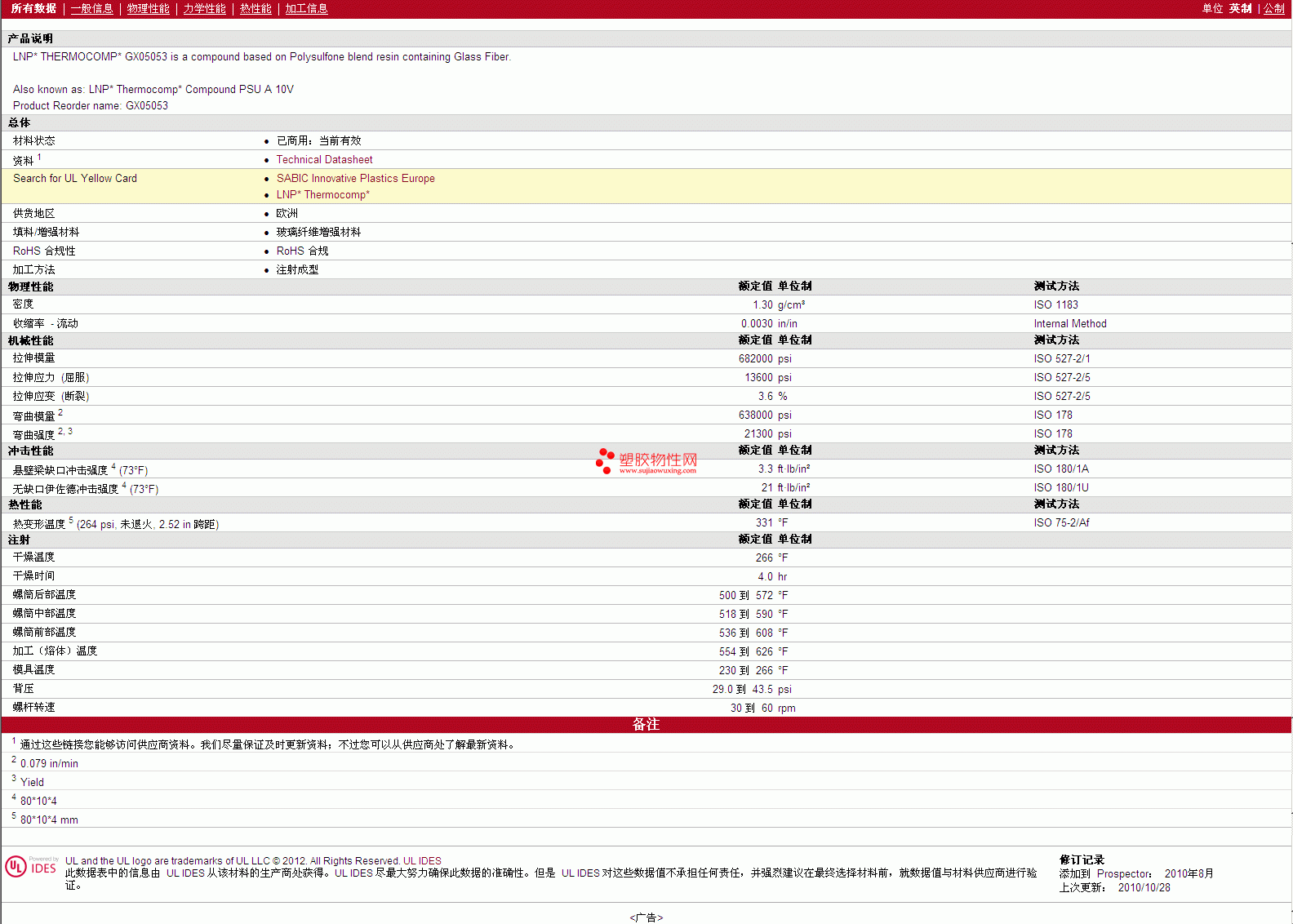Select the 所有数据 tab
1293x924 pixels.
(x=33, y=8)
